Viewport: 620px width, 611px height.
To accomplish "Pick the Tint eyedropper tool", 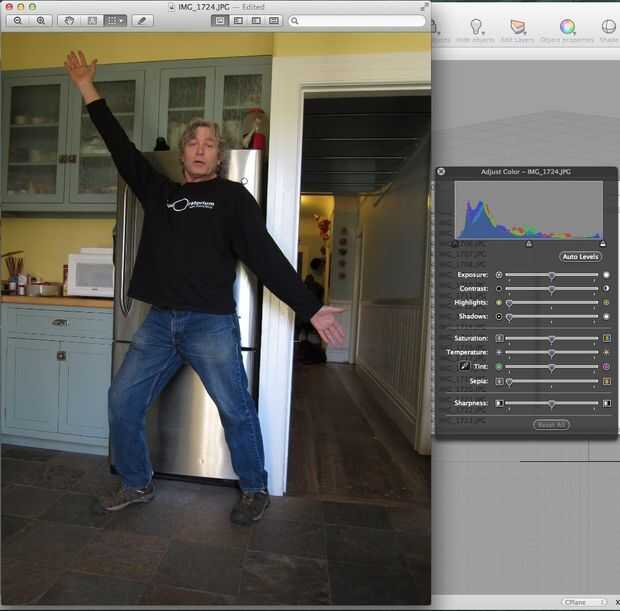I will pyautogui.click(x=465, y=366).
